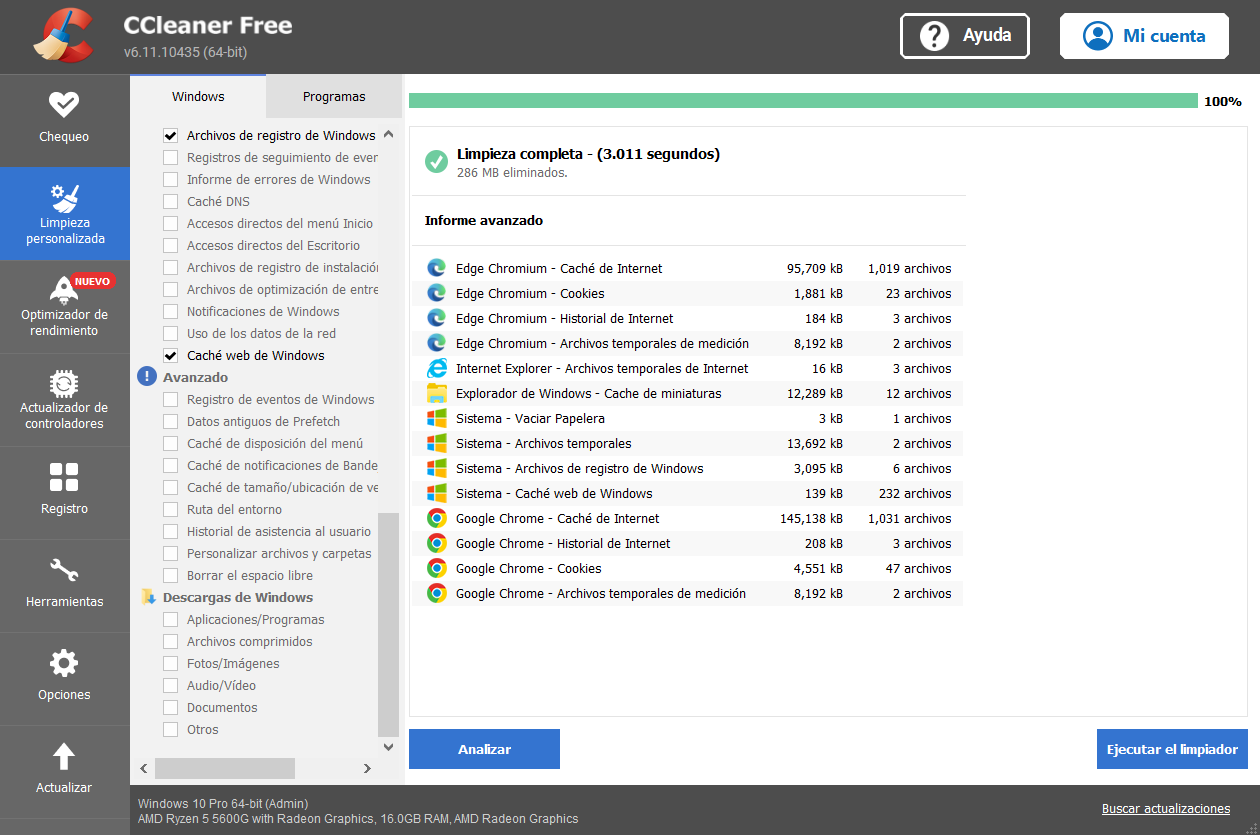Check Archivos comprimidos in downloads
This screenshot has width=1260, height=835.
pos(170,641)
